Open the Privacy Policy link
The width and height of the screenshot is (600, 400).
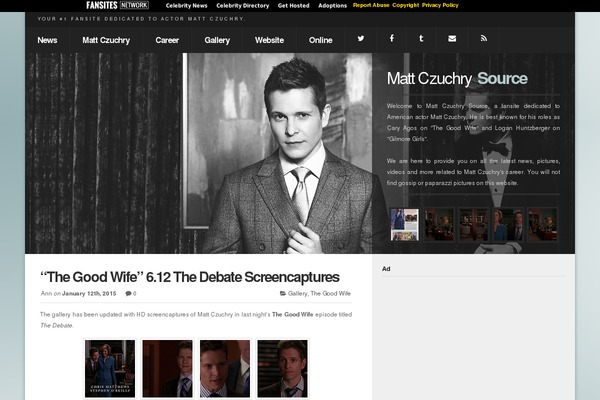click(440, 5)
